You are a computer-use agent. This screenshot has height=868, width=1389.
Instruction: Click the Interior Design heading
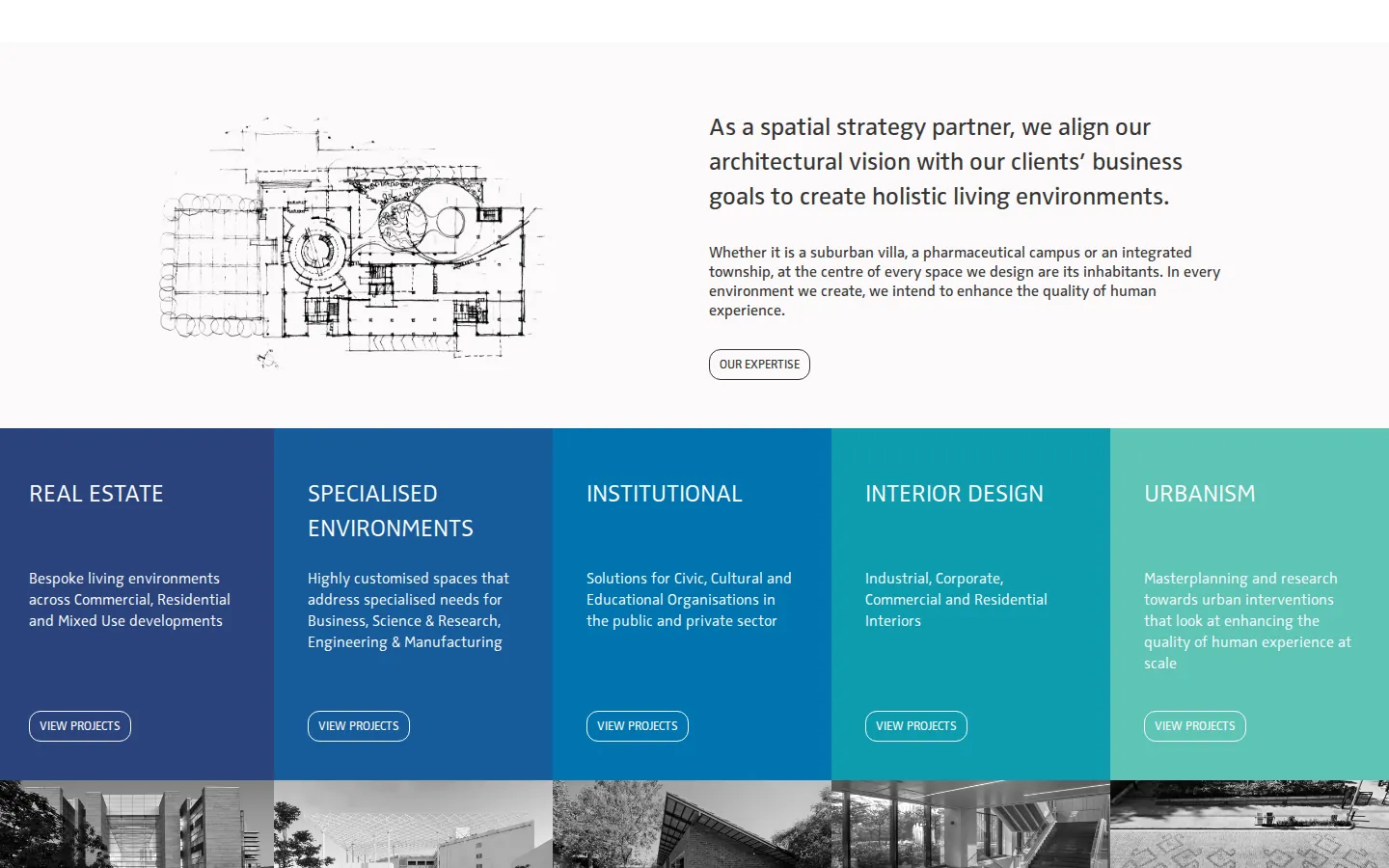click(x=954, y=494)
